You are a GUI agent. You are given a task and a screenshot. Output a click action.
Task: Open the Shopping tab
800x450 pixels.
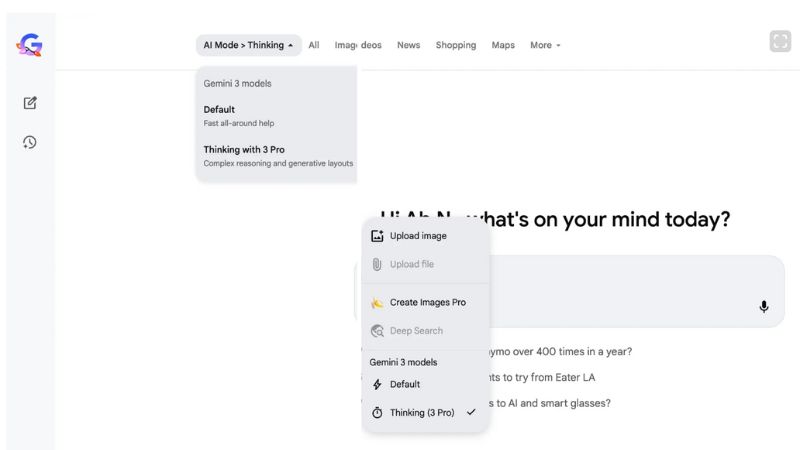coord(456,45)
